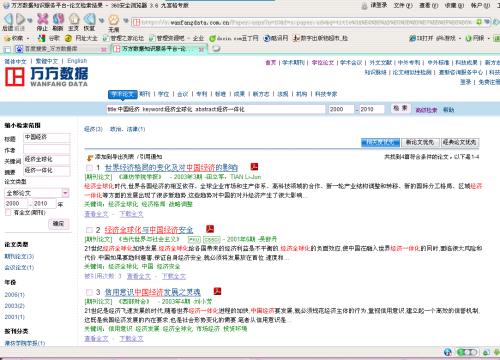Select the 经典论文优先 sort button
Screen dimensions: 500x360
[x=460, y=142]
